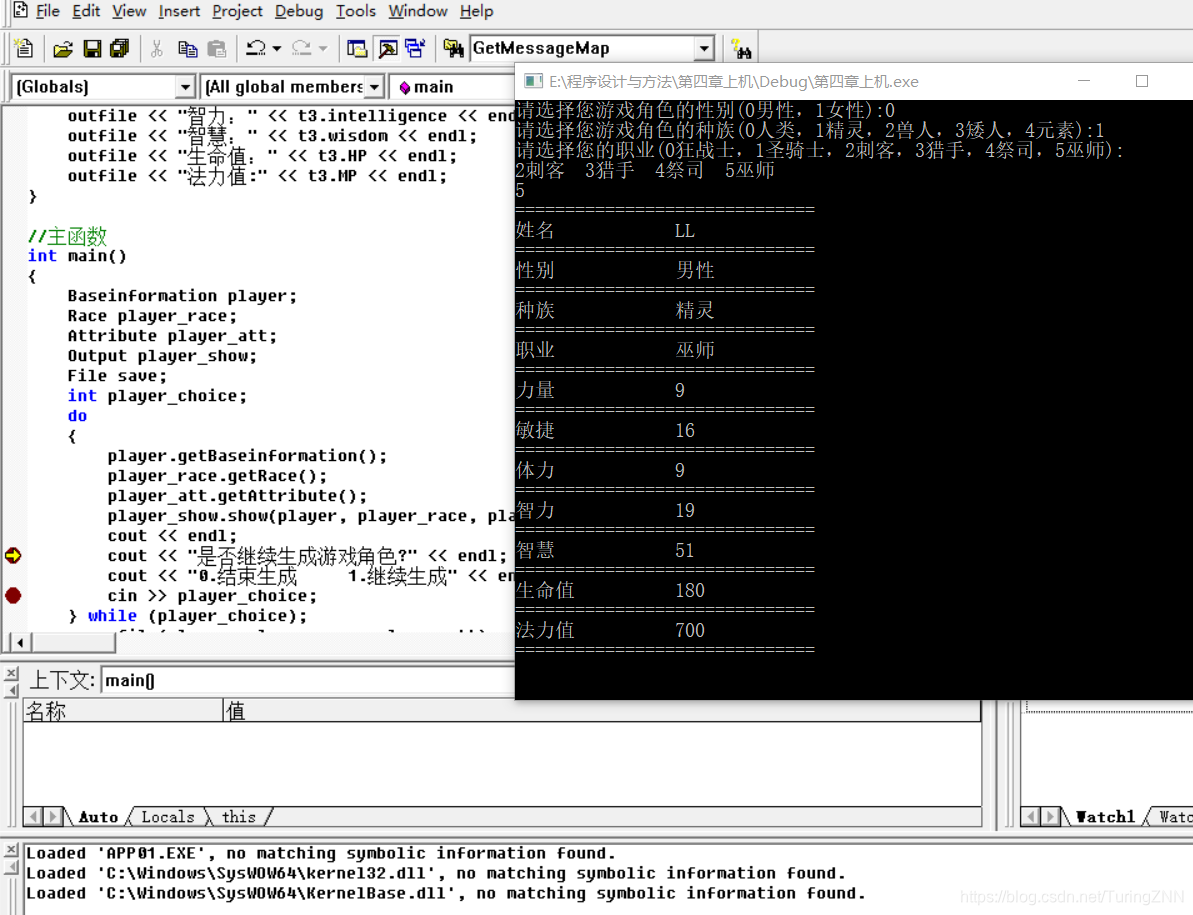
Task: Cut selection using scissors icon
Action: pos(157,49)
